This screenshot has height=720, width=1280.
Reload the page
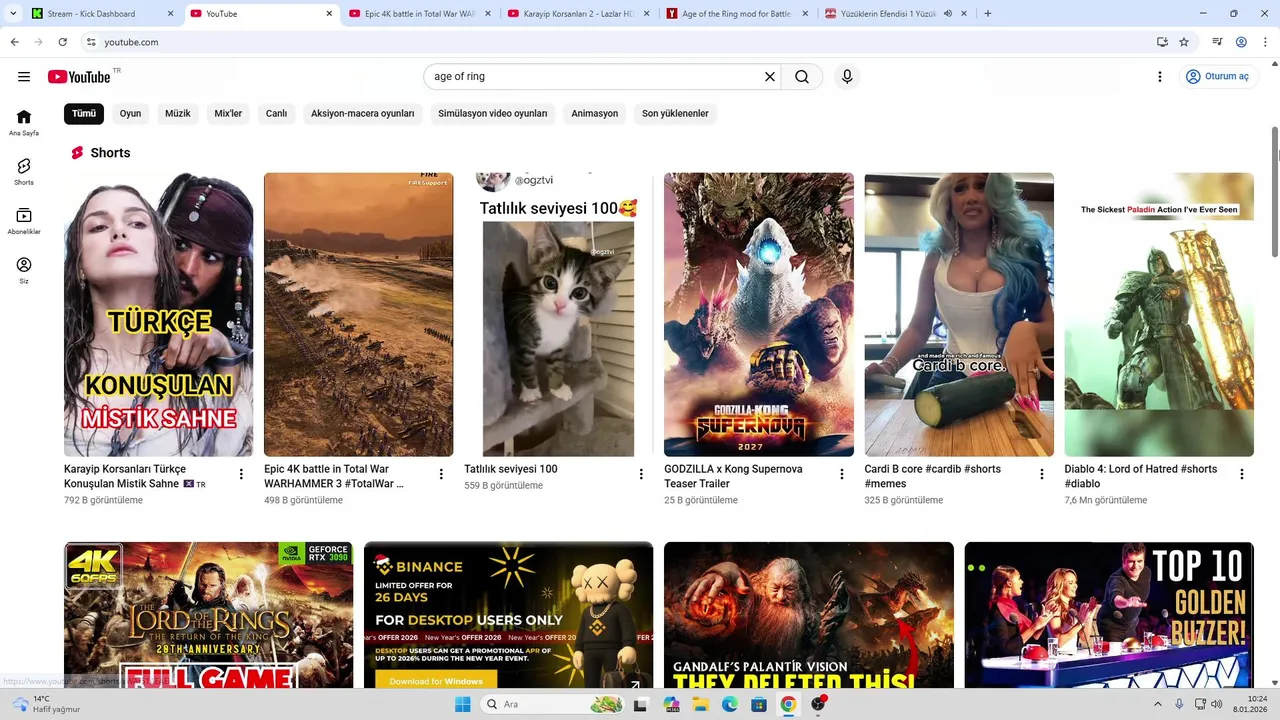click(x=62, y=42)
